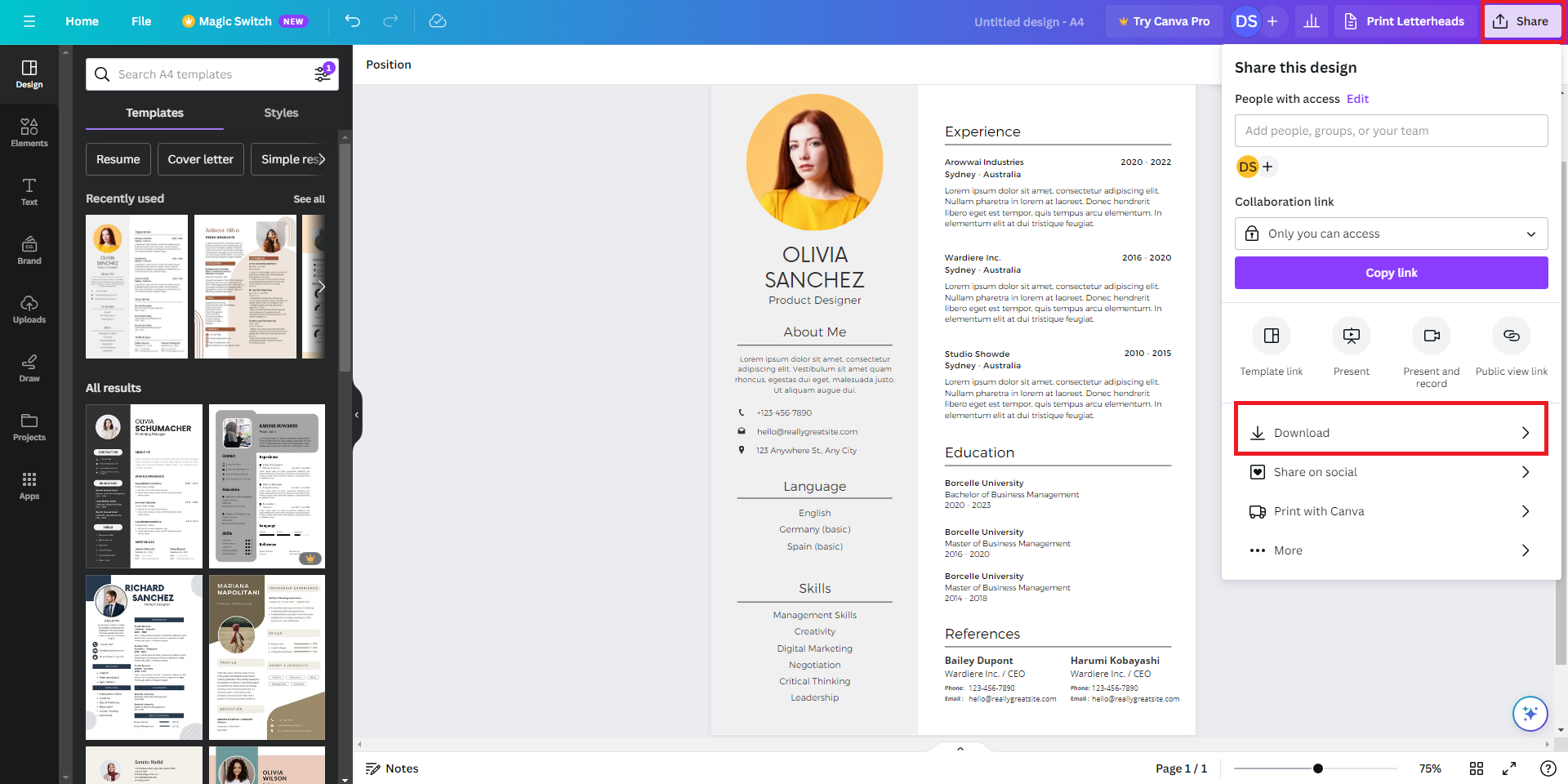Show next recently used templates arrow
1568x784 pixels.
click(x=321, y=287)
